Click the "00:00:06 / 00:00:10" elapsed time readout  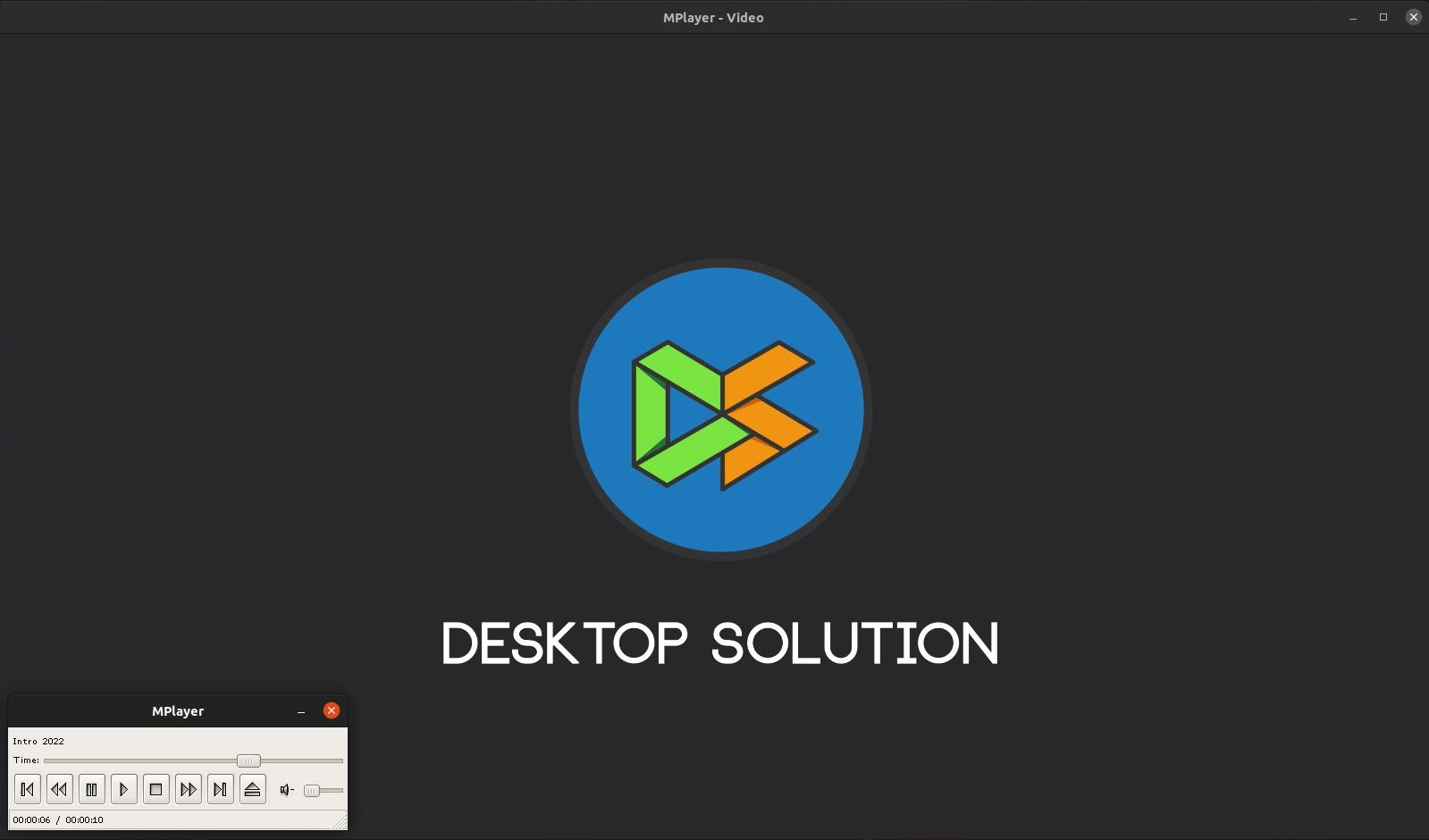point(58,819)
